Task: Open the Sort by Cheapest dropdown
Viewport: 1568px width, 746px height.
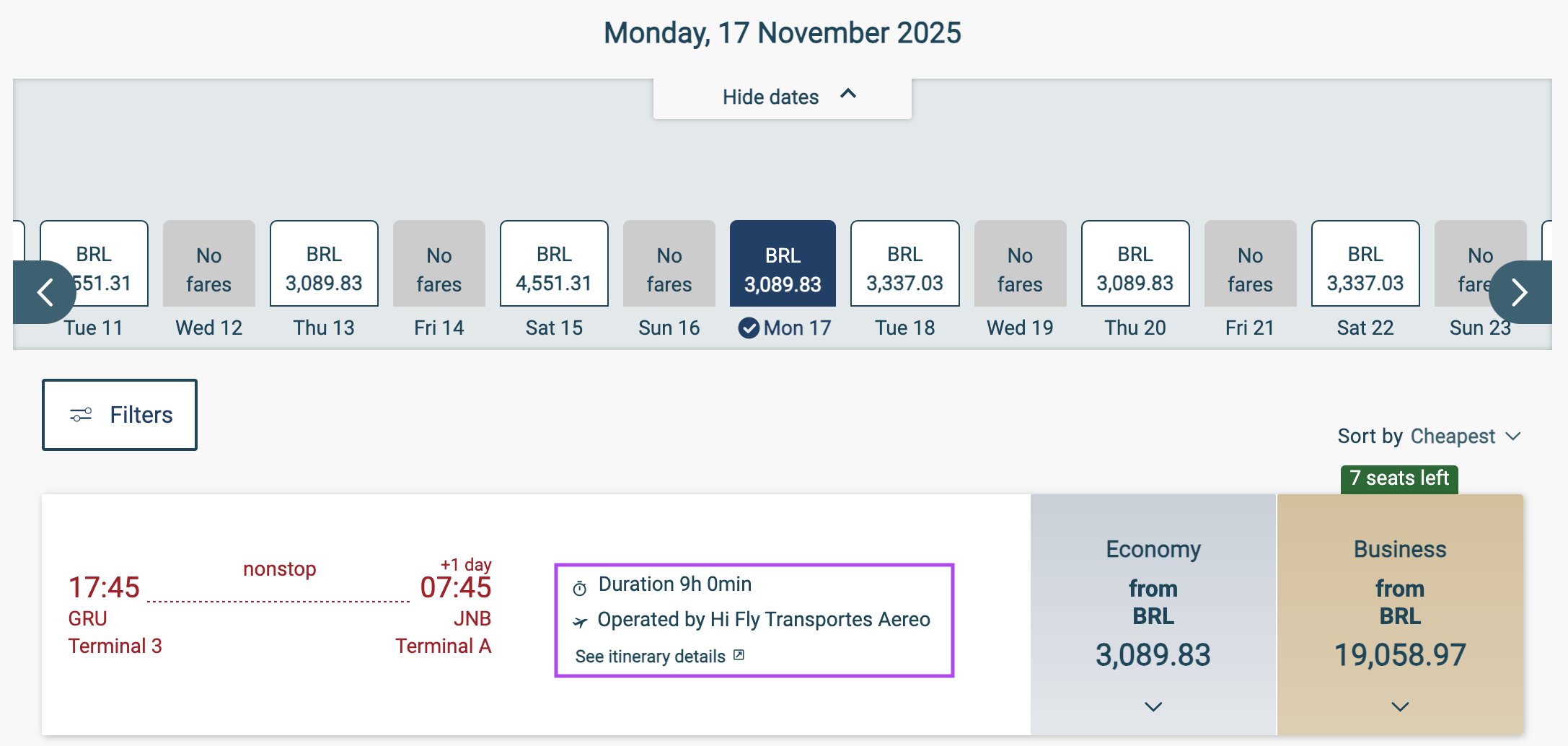Action: point(1429,436)
